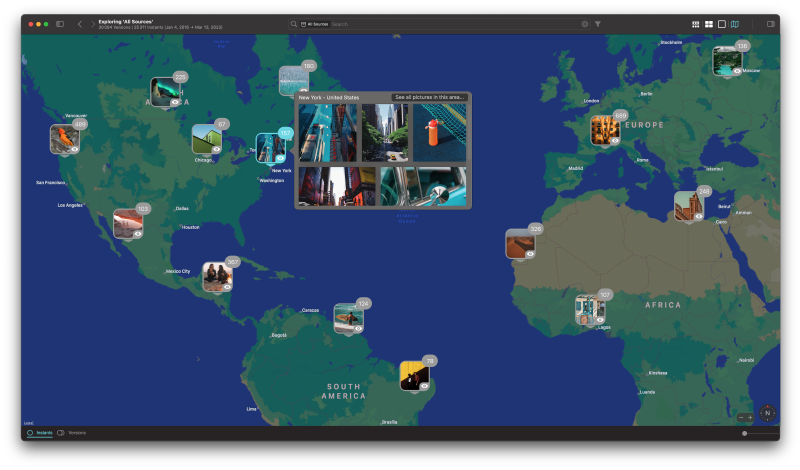Open the red brick building cluster near Beirut
This screenshot has height=470, width=800.
689,206
